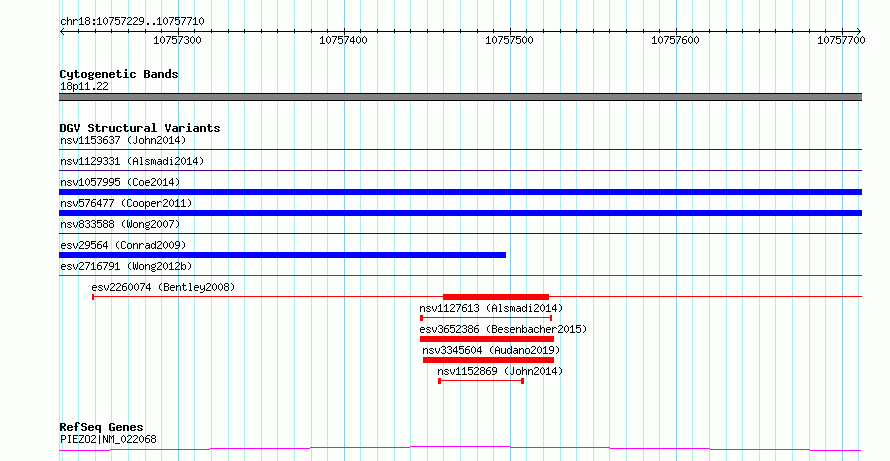
Task: Click the chr18:10757229..10757710 coordinate label
Action: tap(132, 22)
